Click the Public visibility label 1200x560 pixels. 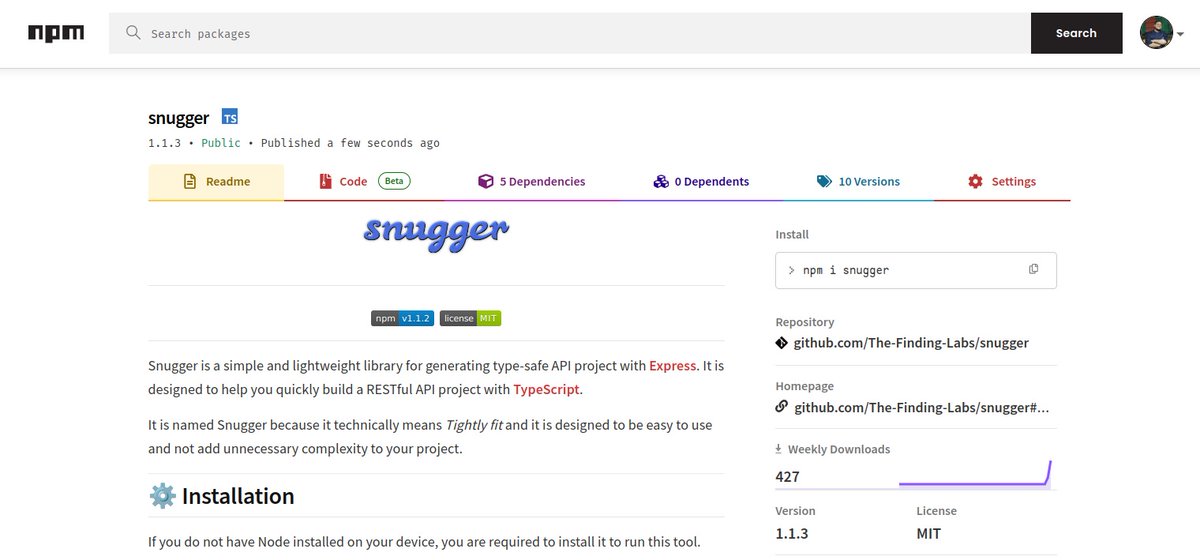pos(221,143)
